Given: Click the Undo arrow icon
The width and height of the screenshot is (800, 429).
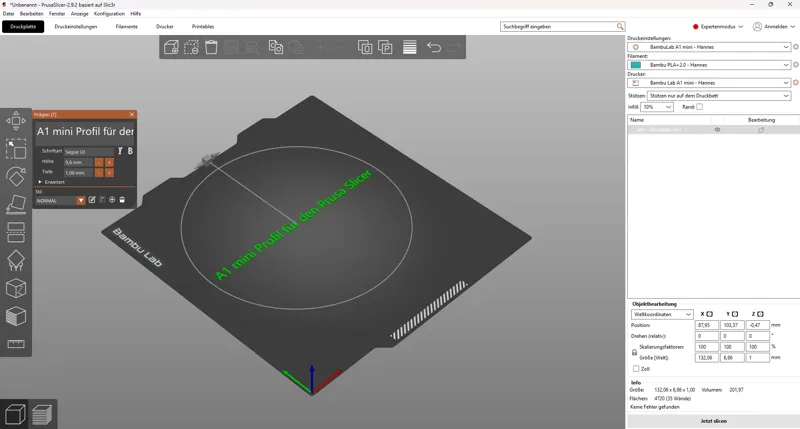Looking at the screenshot, I should (434, 47).
